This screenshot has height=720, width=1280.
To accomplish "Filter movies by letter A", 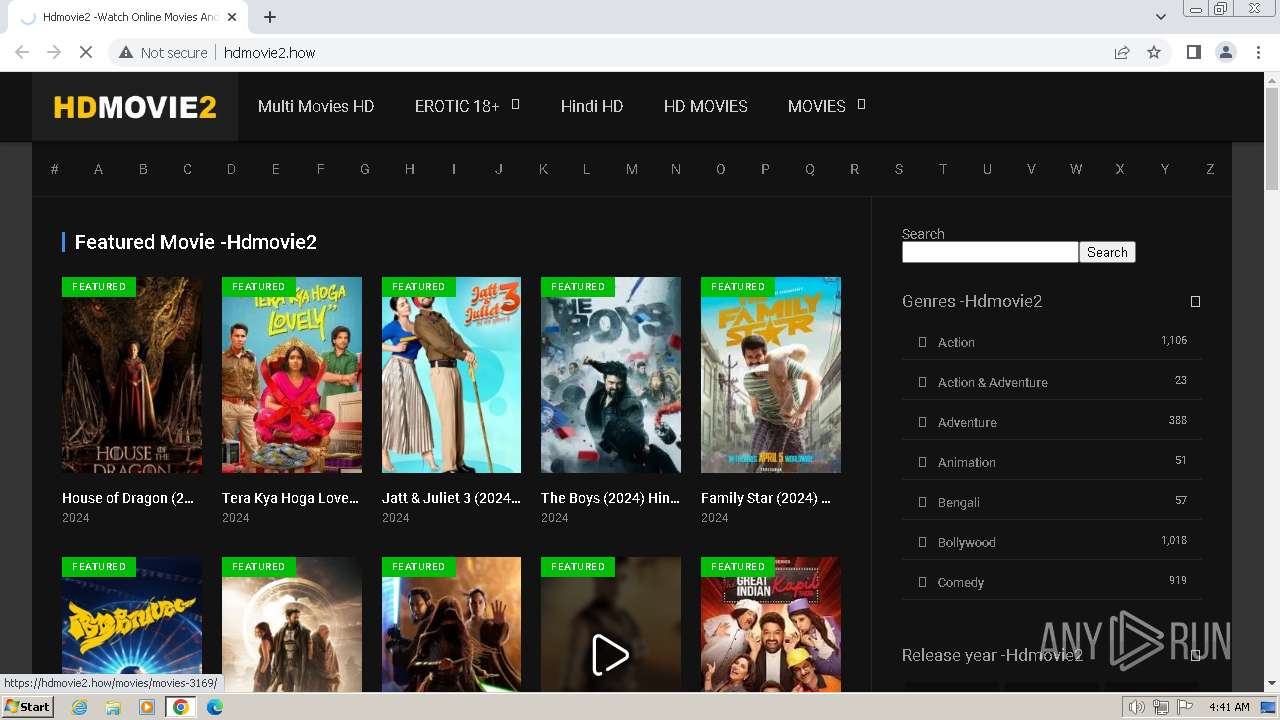I will [x=98, y=169].
